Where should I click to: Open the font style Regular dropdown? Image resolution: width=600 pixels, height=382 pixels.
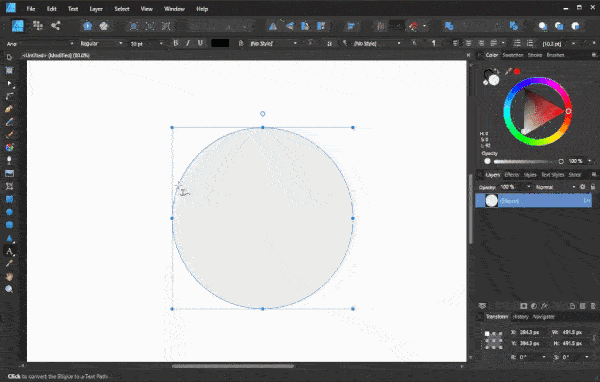(x=101, y=44)
